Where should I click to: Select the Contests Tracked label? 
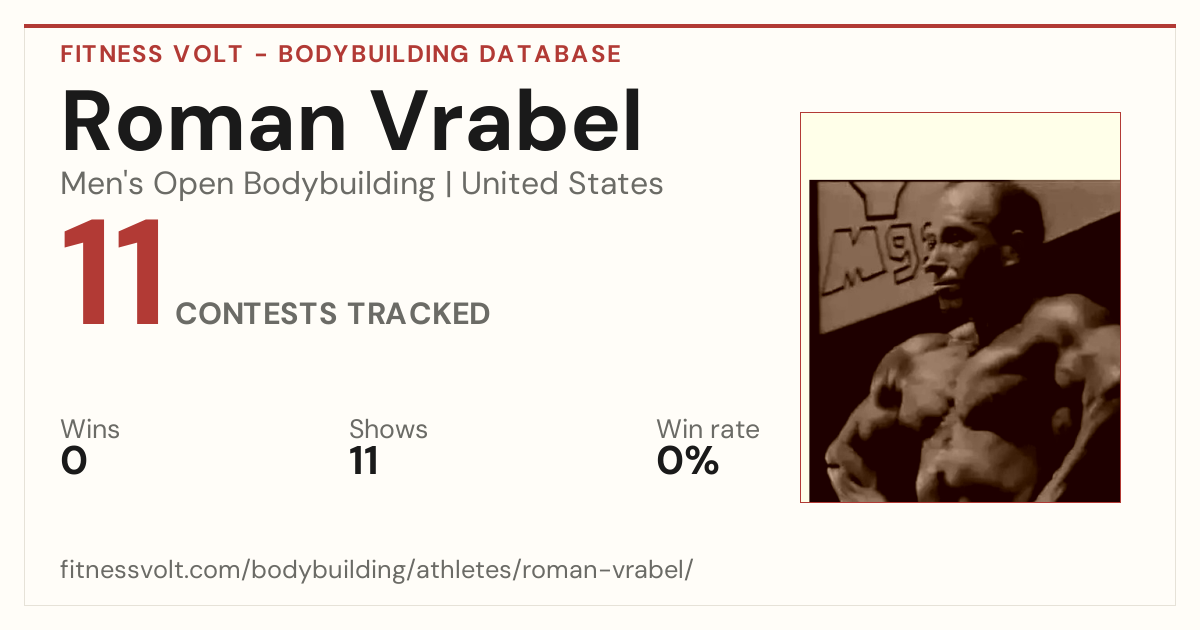tap(333, 314)
